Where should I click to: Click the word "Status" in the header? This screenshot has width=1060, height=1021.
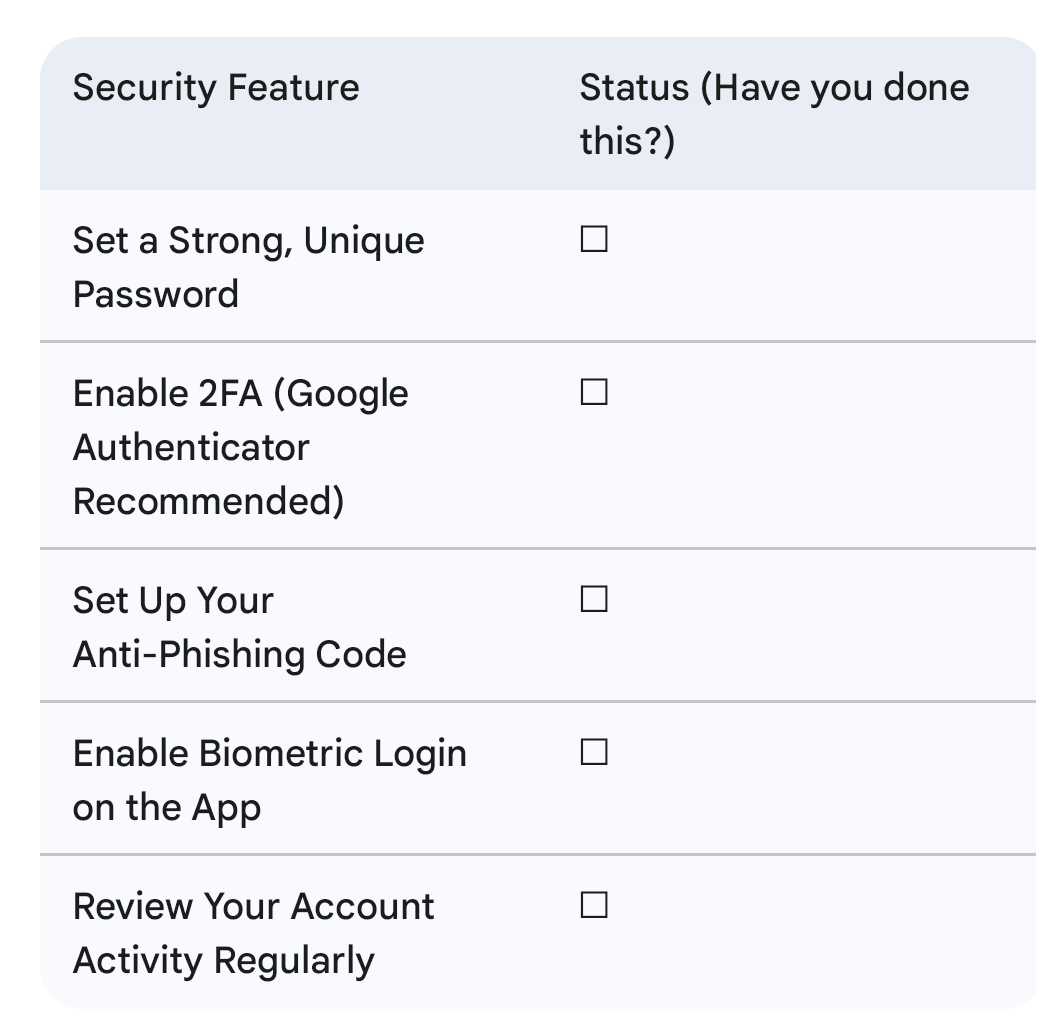pyautogui.click(x=634, y=87)
